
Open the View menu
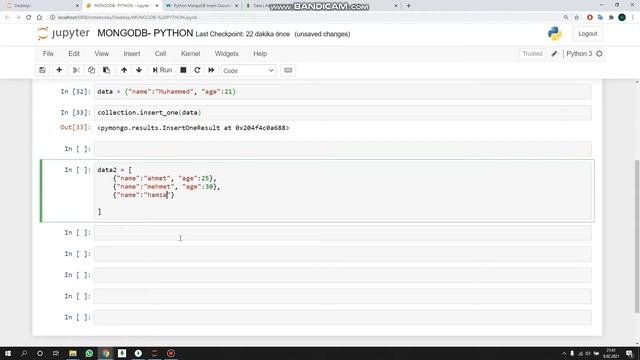(102, 53)
